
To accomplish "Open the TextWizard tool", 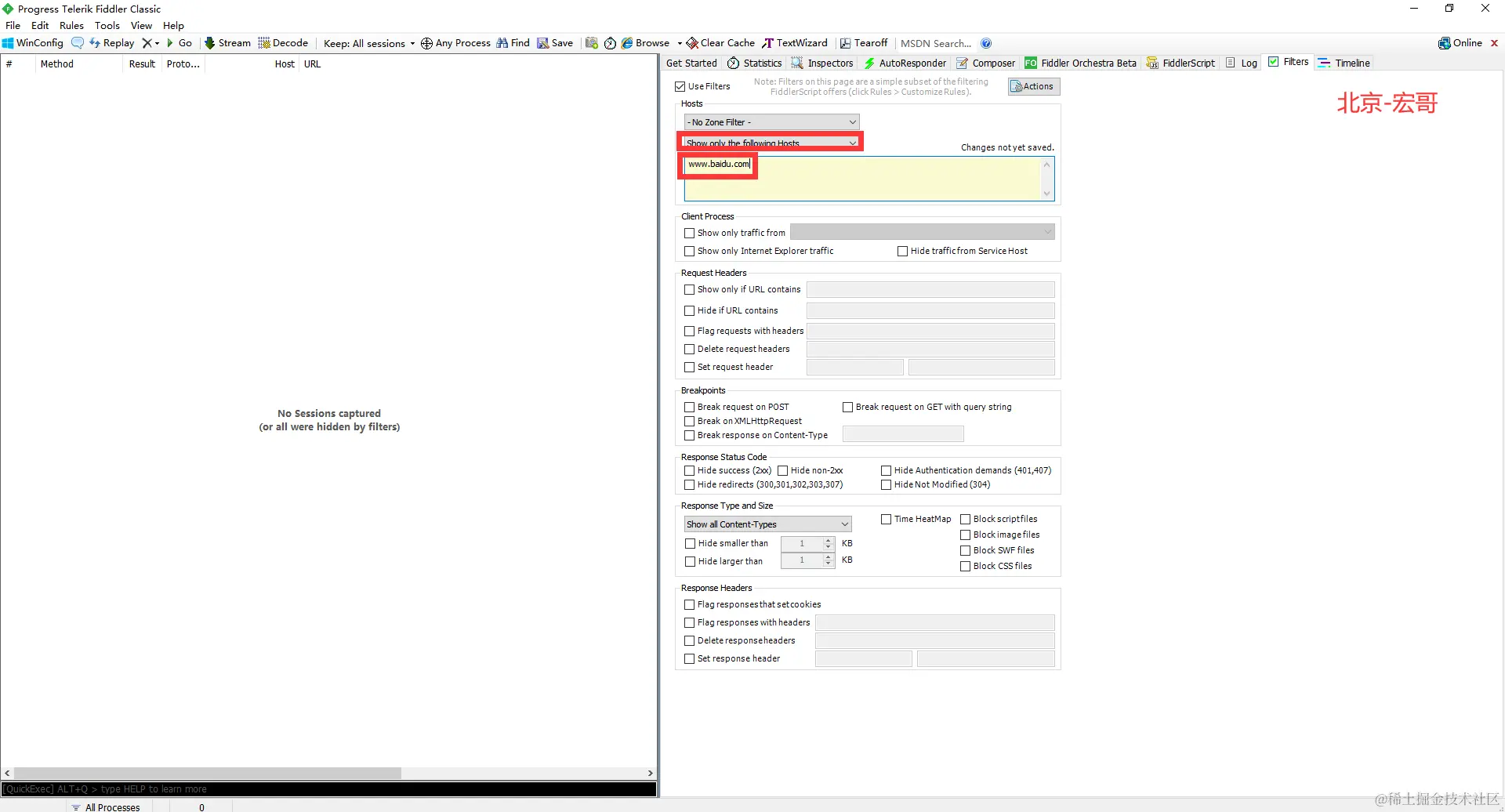I will pyautogui.click(x=795, y=43).
